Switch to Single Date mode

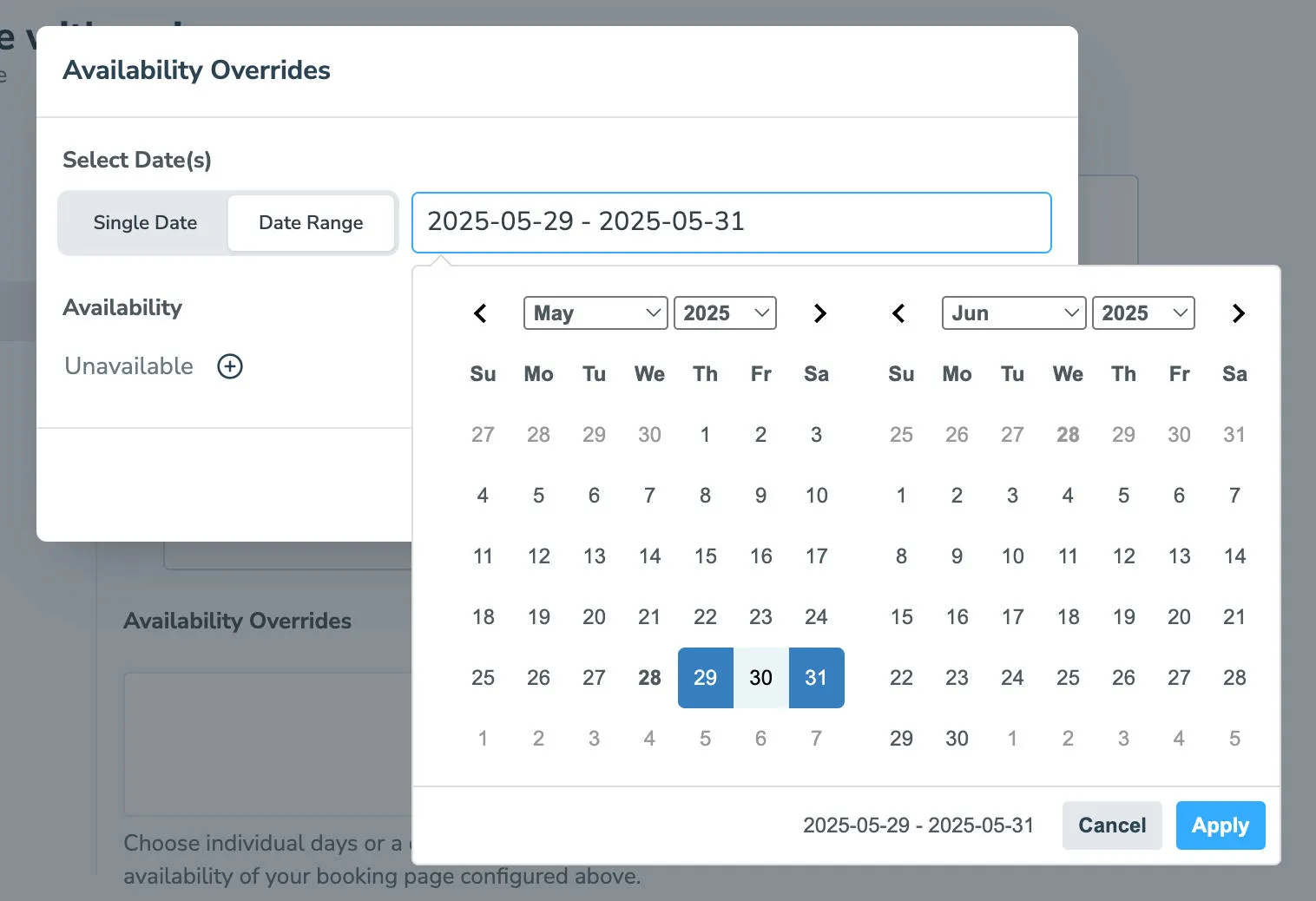pos(144,223)
